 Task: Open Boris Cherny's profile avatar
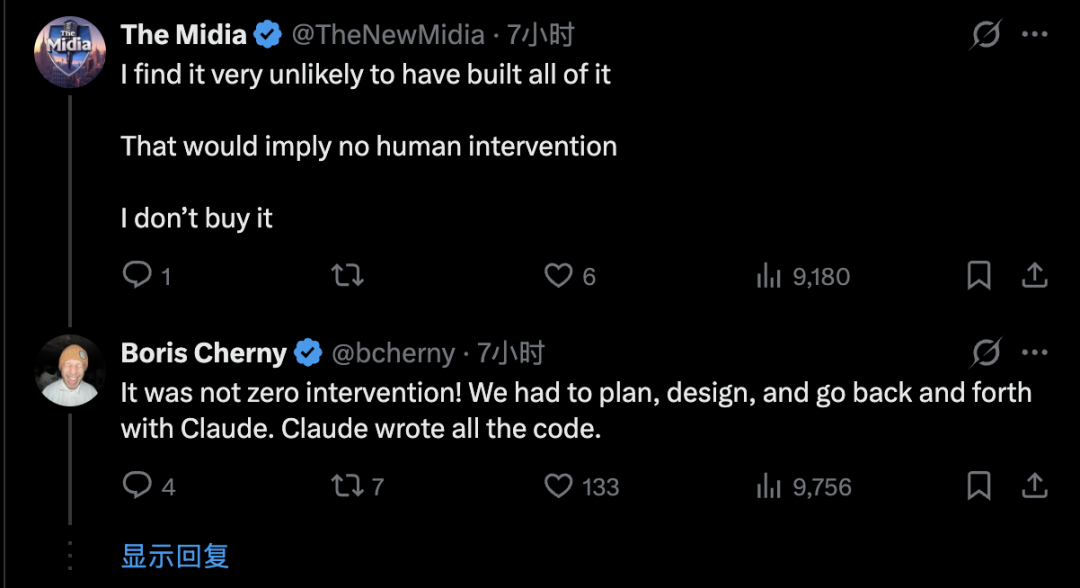pos(69,370)
